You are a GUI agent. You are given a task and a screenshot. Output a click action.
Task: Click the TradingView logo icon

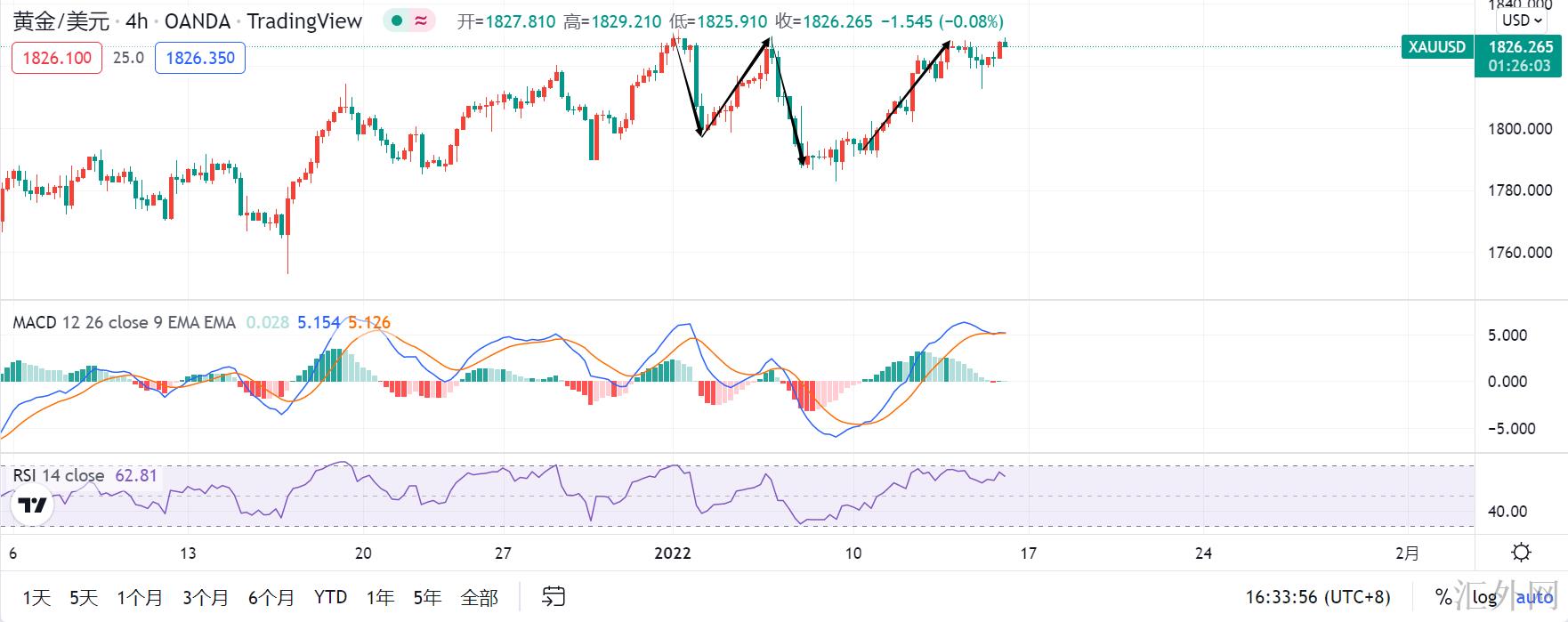tap(33, 506)
